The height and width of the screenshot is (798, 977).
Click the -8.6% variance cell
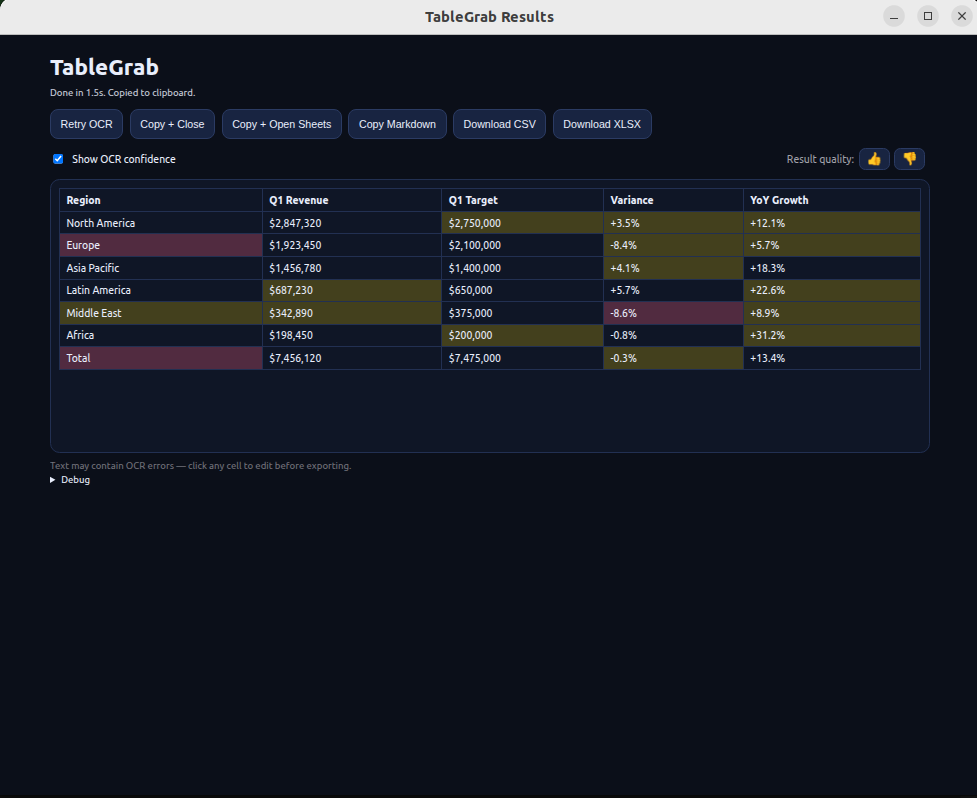tap(673, 313)
